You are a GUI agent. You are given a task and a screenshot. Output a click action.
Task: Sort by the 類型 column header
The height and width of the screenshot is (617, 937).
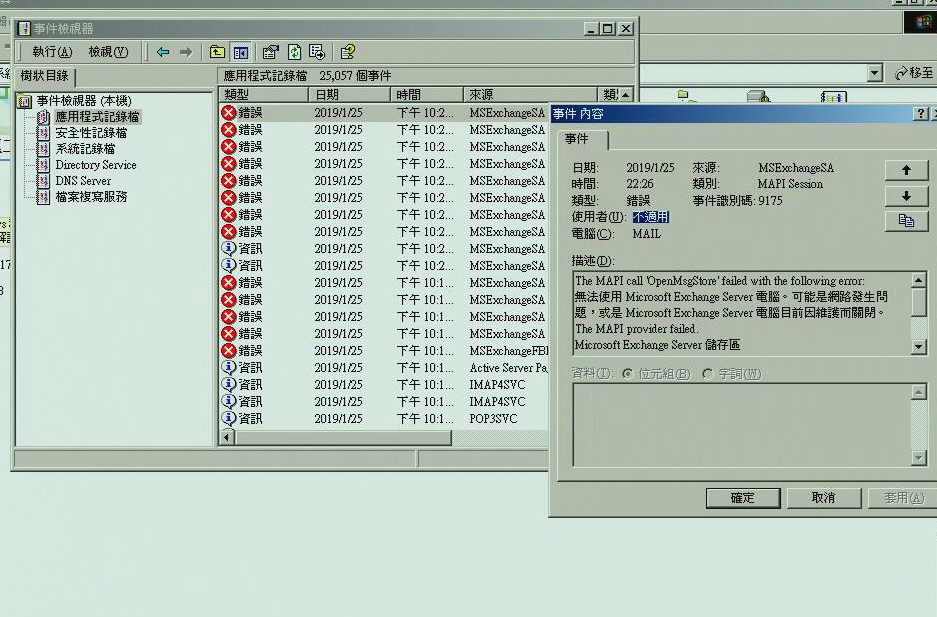pyautogui.click(x=264, y=94)
